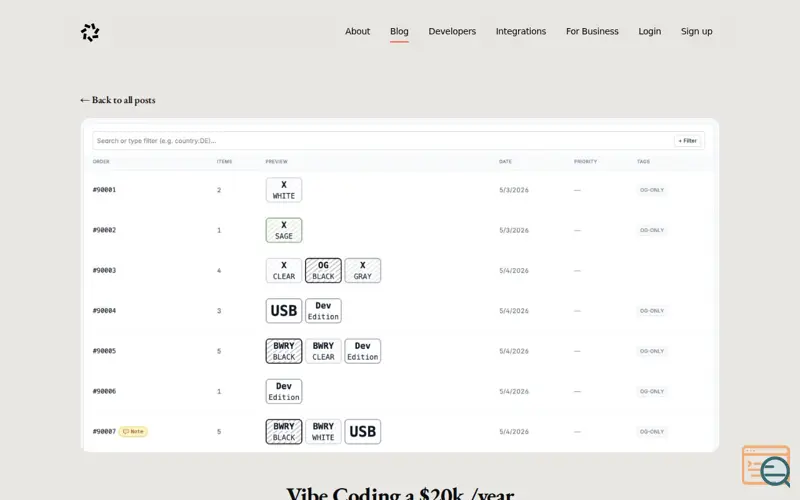Click the 5/4/2026 date of order #90003
The width and height of the screenshot is (800, 500).
[514, 270]
